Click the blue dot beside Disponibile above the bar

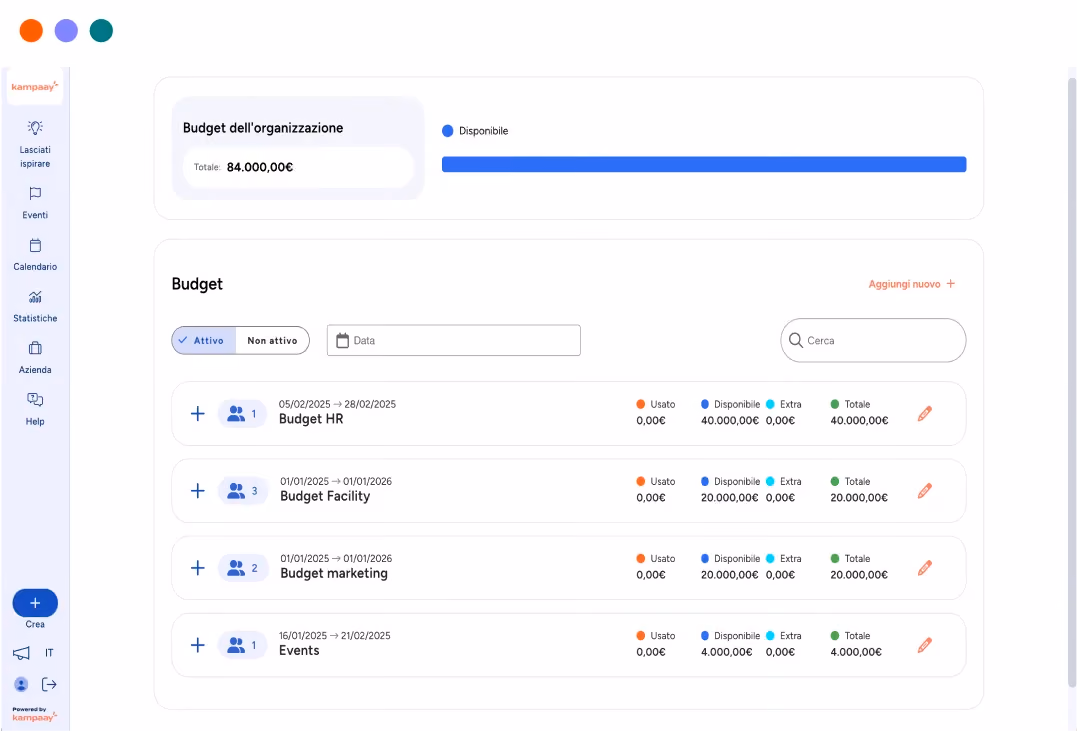[448, 131]
